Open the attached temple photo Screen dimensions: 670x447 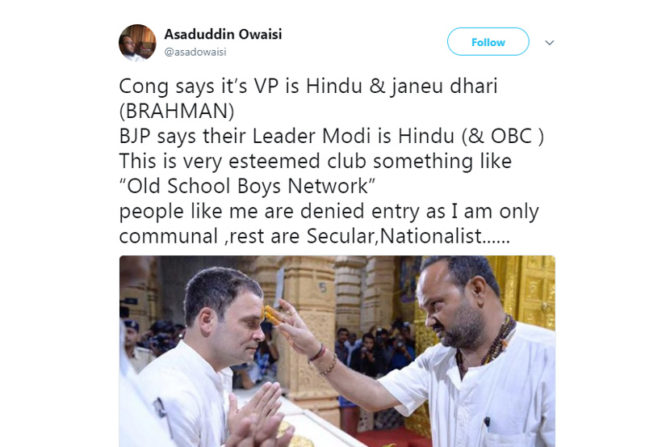point(337,351)
